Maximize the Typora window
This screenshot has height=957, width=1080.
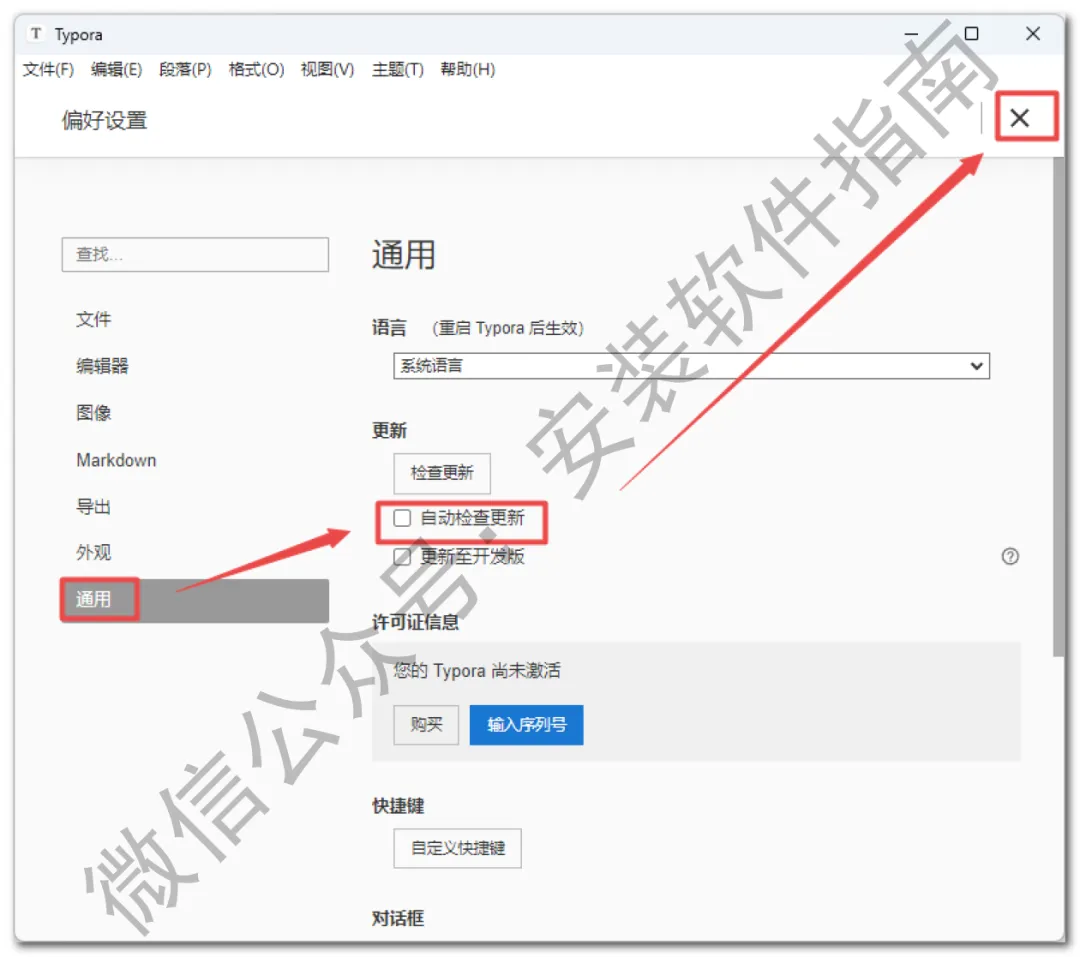(x=971, y=34)
